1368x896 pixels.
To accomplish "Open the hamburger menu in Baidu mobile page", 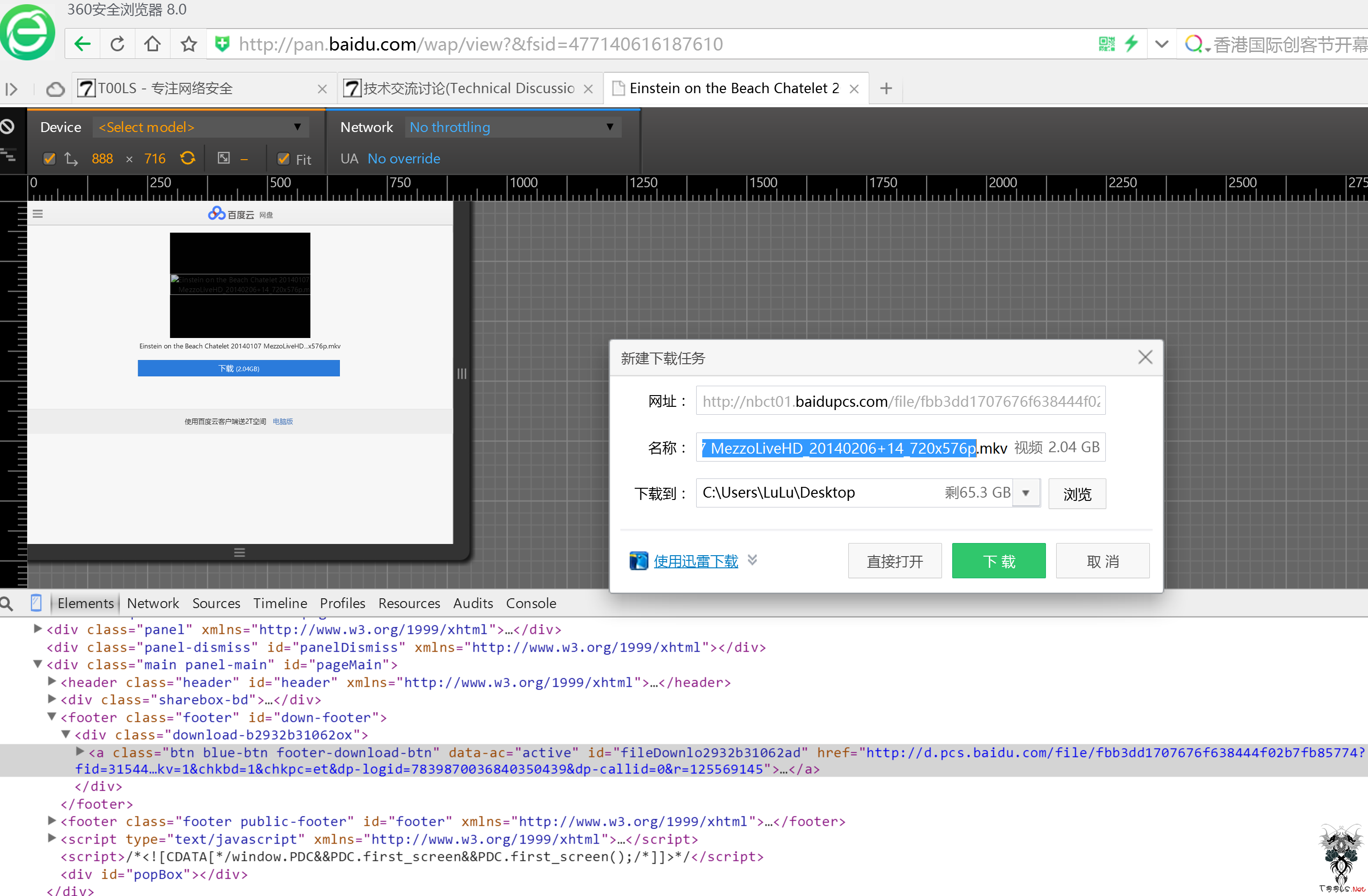I will point(38,214).
